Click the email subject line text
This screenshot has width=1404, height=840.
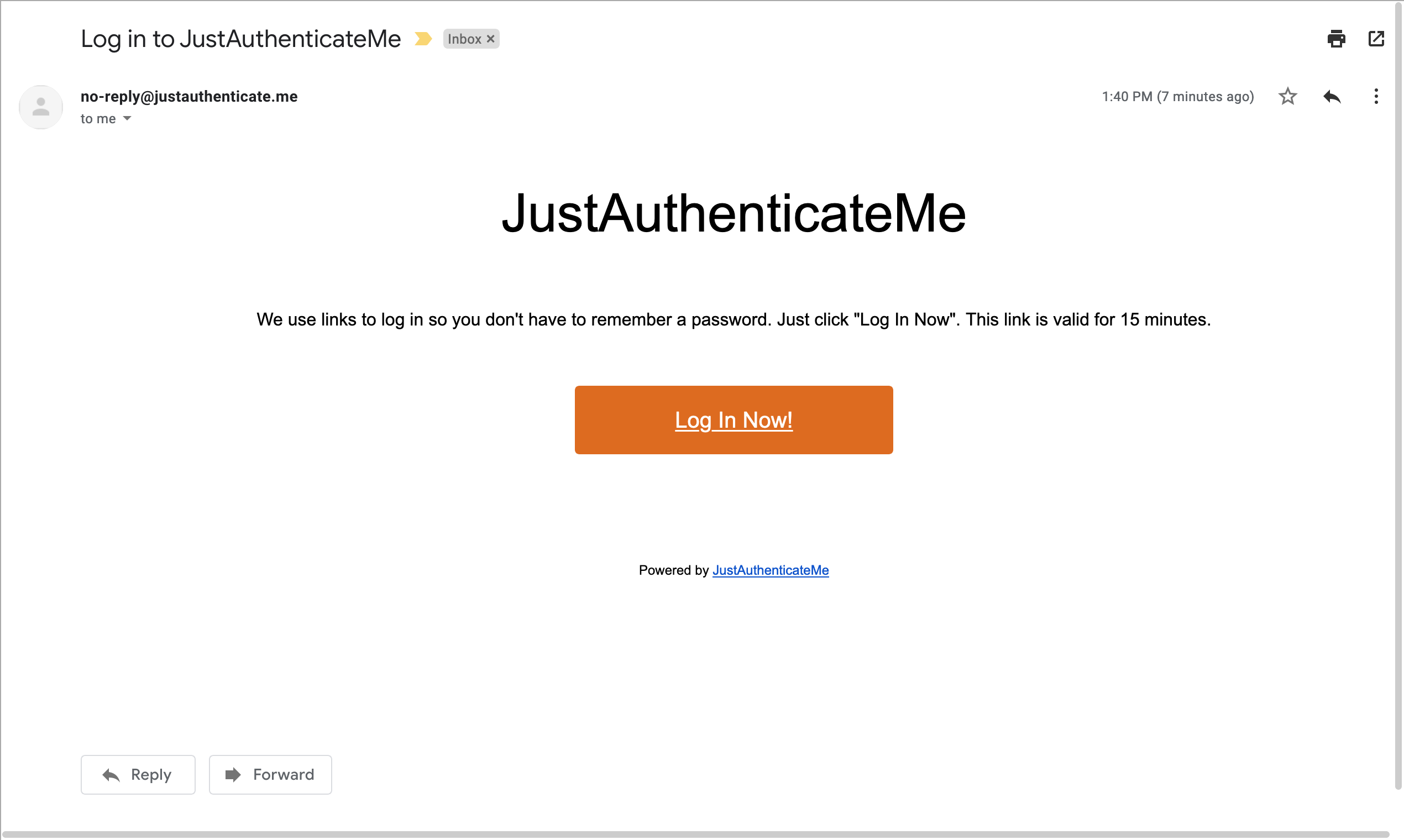click(x=240, y=39)
